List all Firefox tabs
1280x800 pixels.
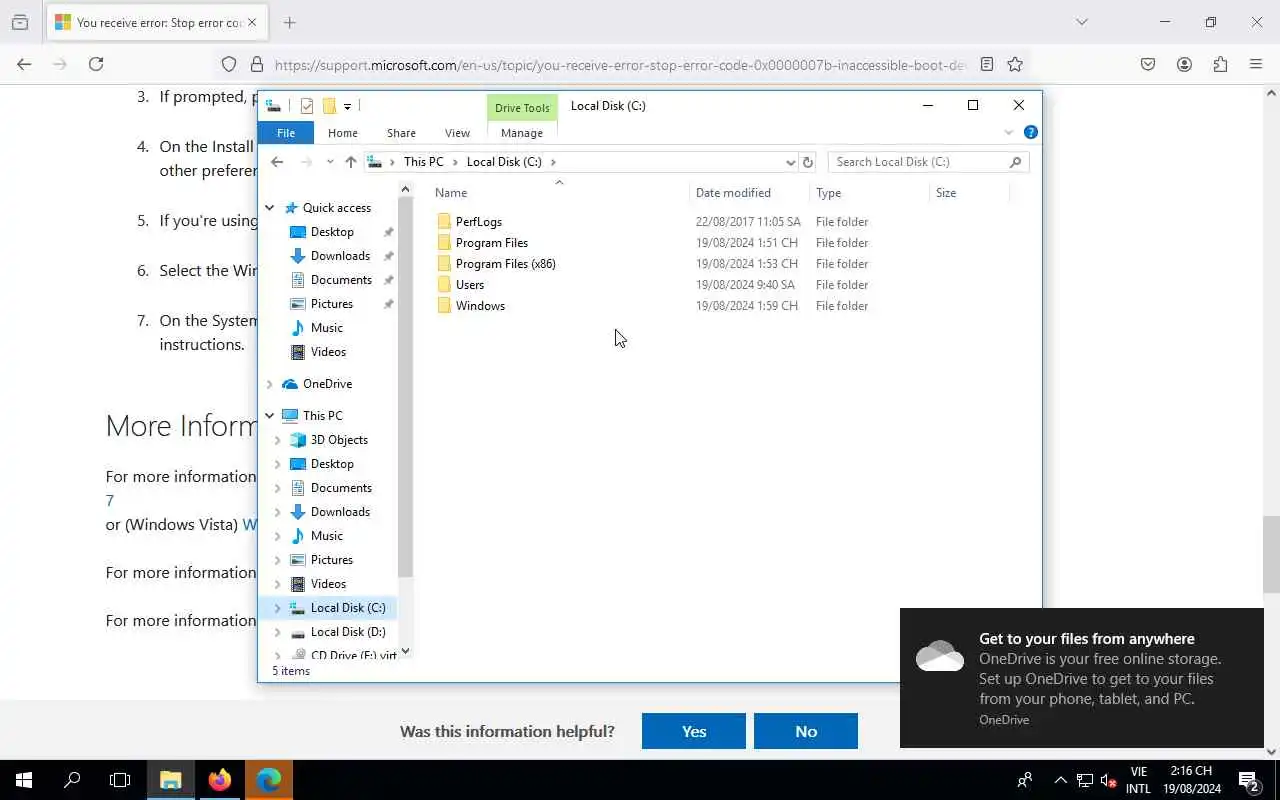pyautogui.click(x=1081, y=22)
